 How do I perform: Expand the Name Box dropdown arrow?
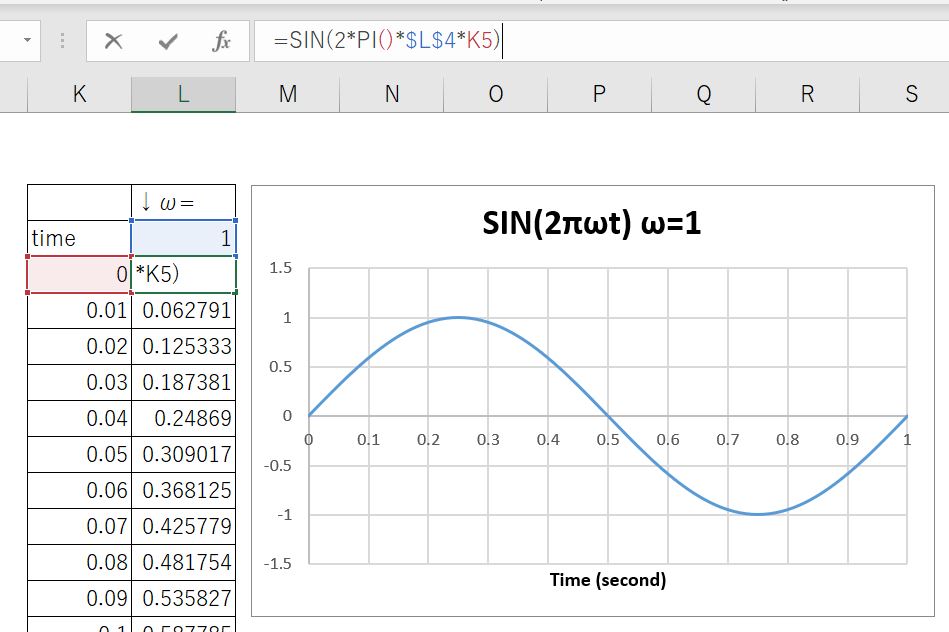26,42
